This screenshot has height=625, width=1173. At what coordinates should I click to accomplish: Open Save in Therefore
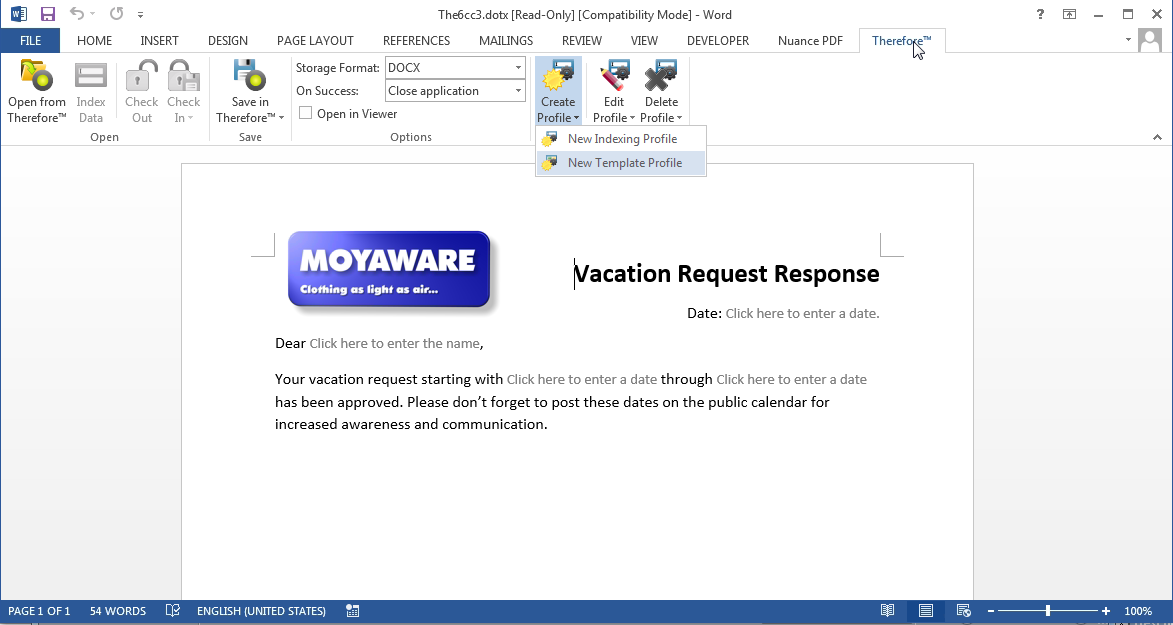point(249,90)
